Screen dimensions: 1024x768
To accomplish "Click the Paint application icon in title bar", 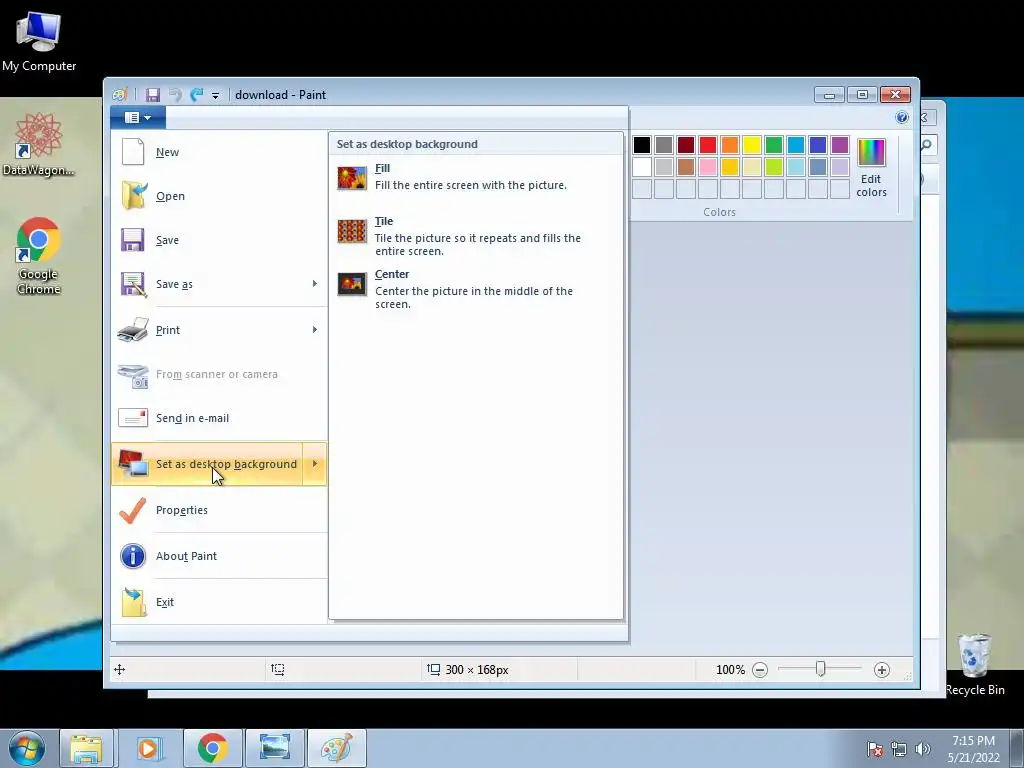I will click(120, 95).
